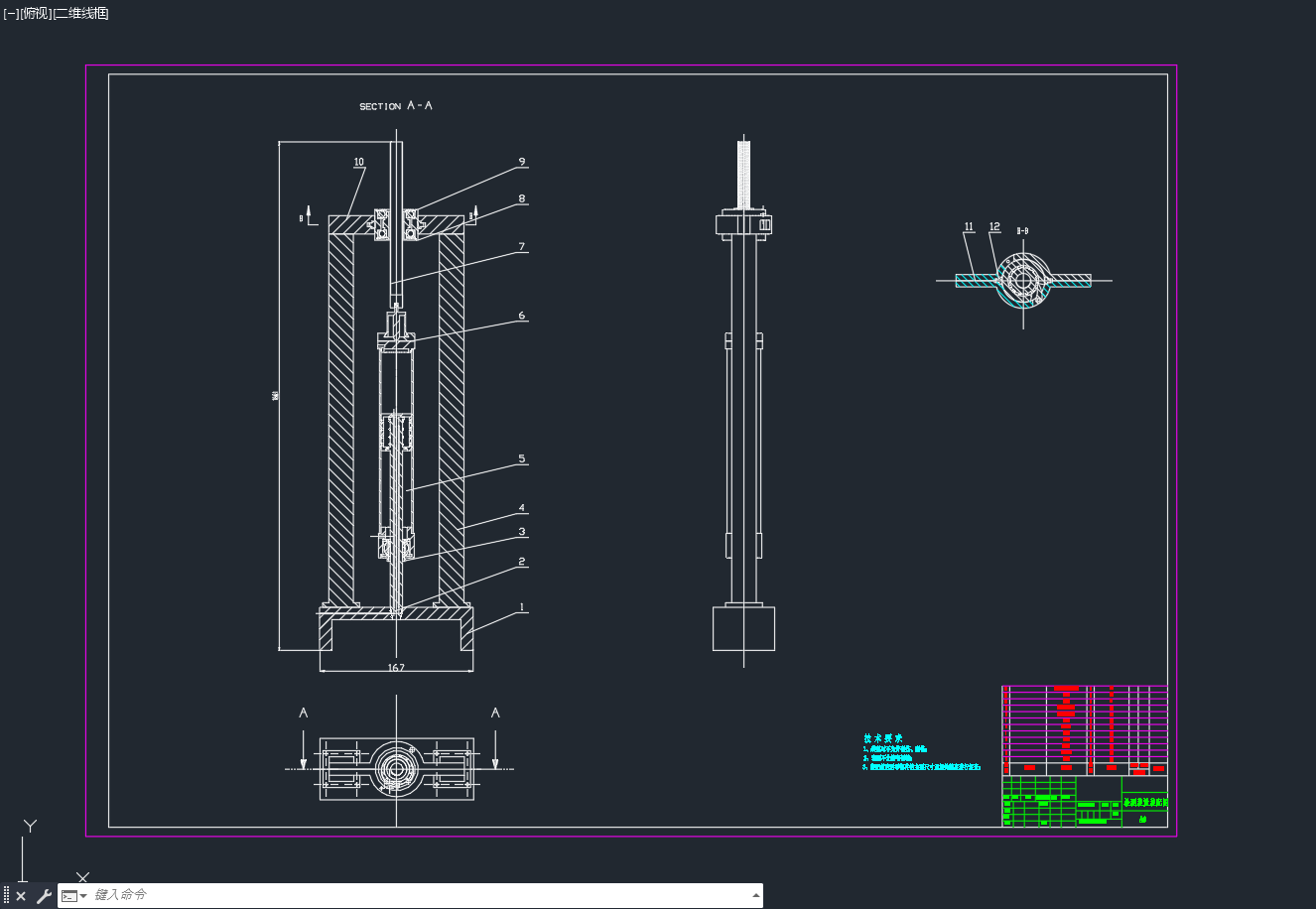Open the [-] viewport controls menu

pyautogui.click(x=11, y=13)
